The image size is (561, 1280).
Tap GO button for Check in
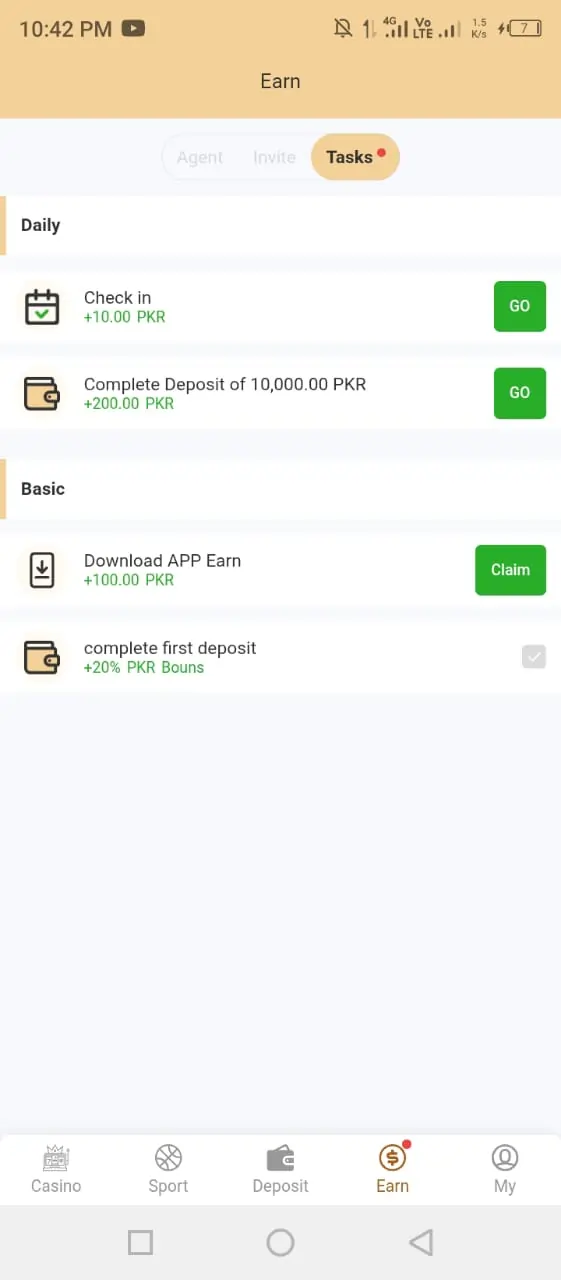point(520,306)
